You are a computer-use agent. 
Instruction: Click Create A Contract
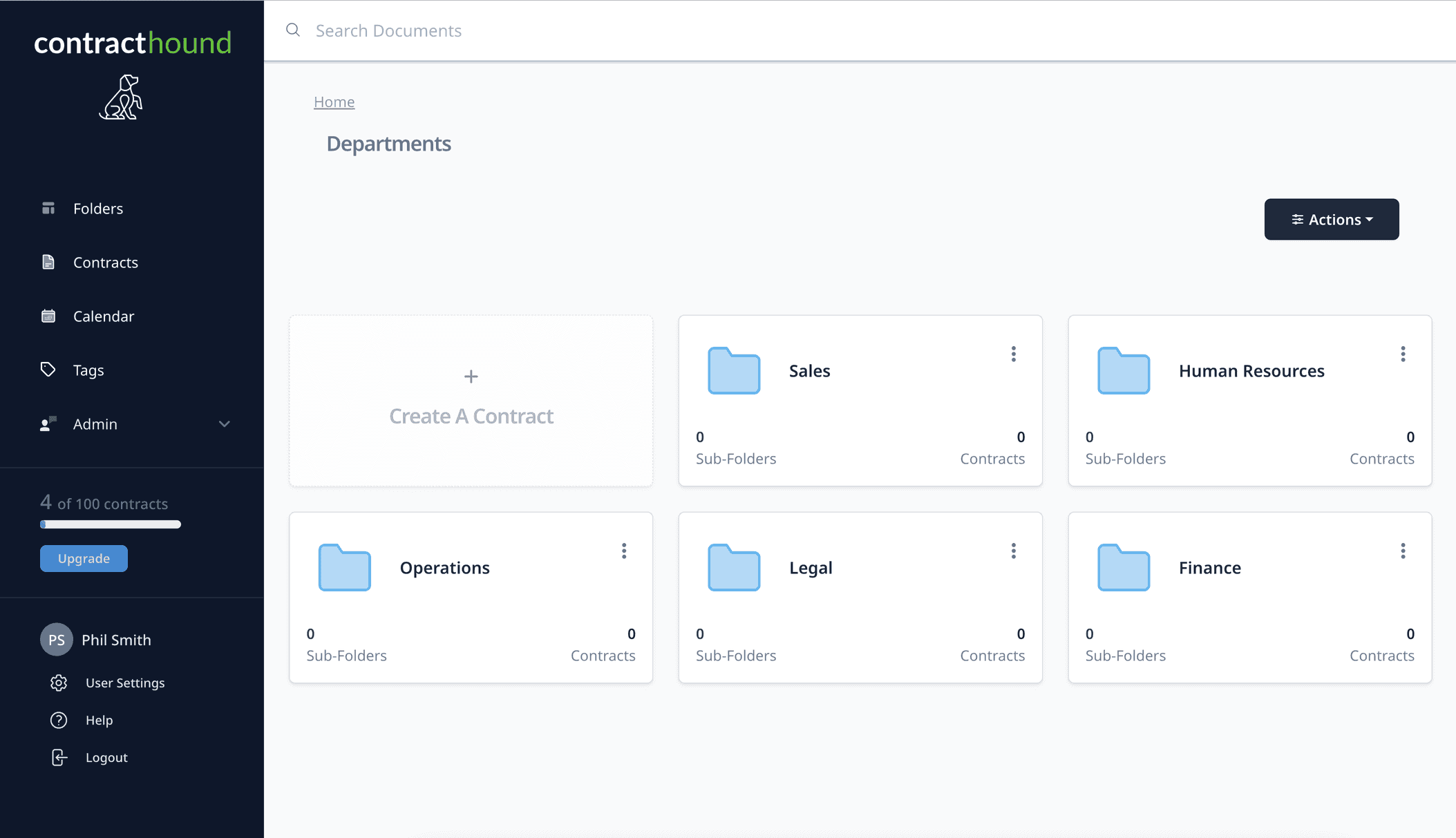tap(471, 401)
